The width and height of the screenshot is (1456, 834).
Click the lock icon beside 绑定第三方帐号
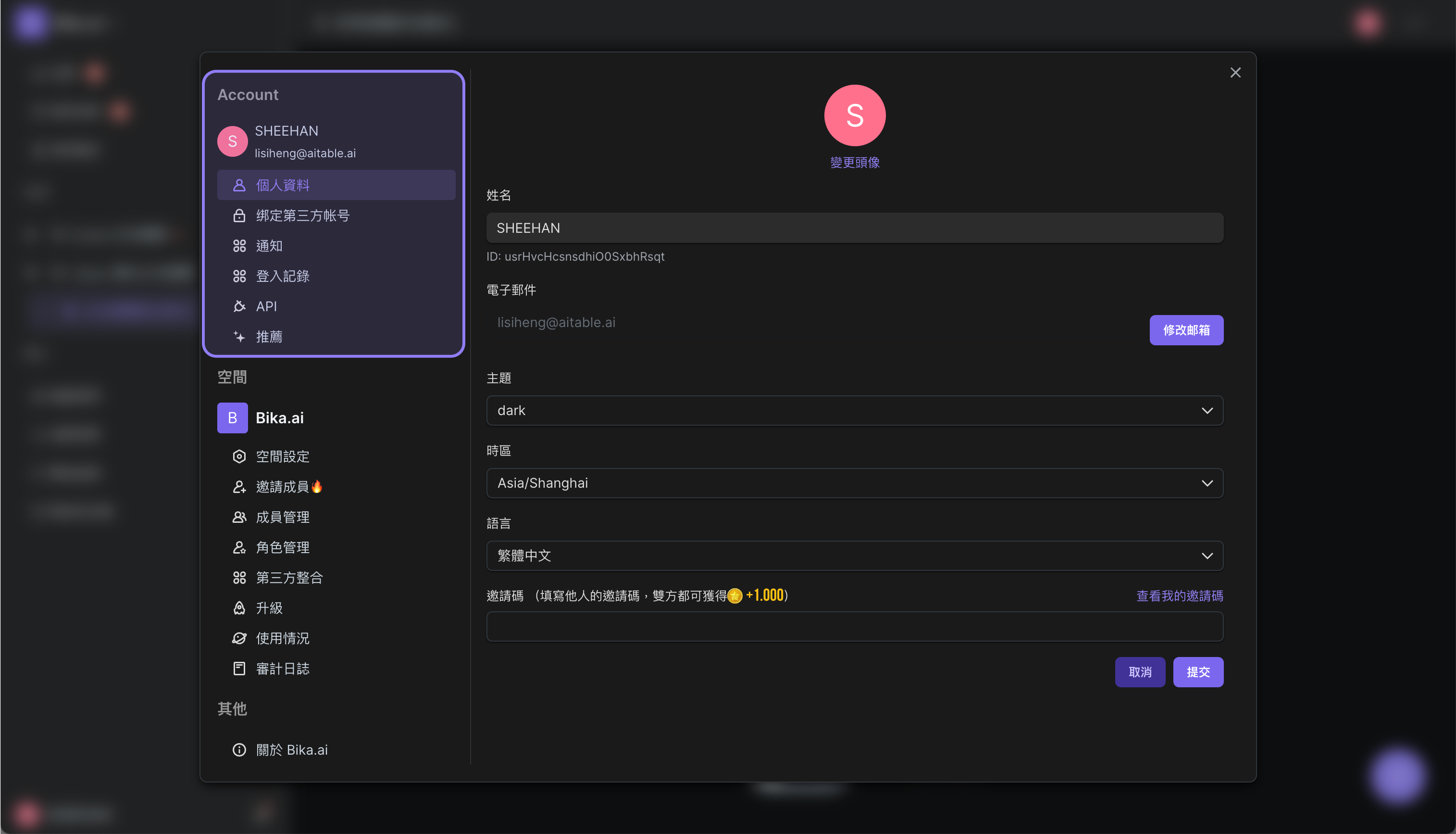click(239, 215)
